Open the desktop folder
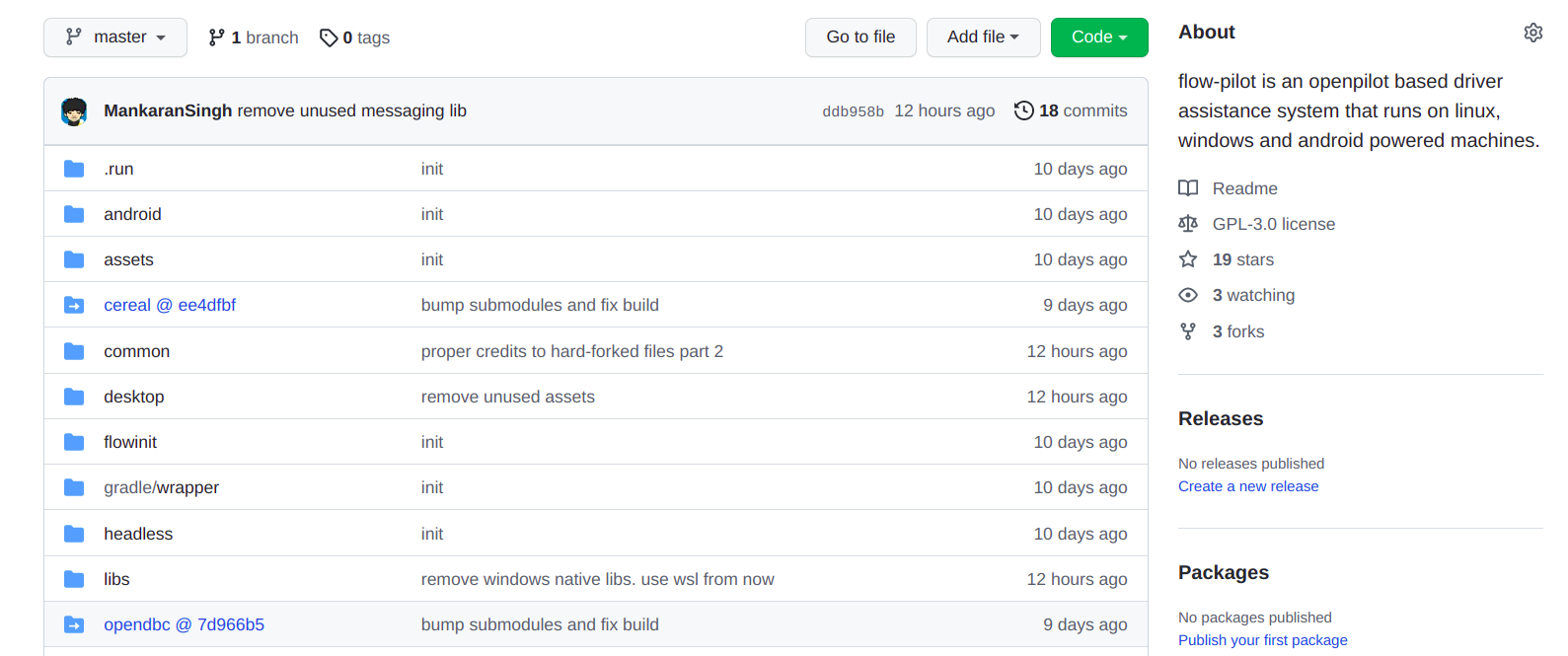Screen dimensions: 1568x656 [x=134, y=397]
